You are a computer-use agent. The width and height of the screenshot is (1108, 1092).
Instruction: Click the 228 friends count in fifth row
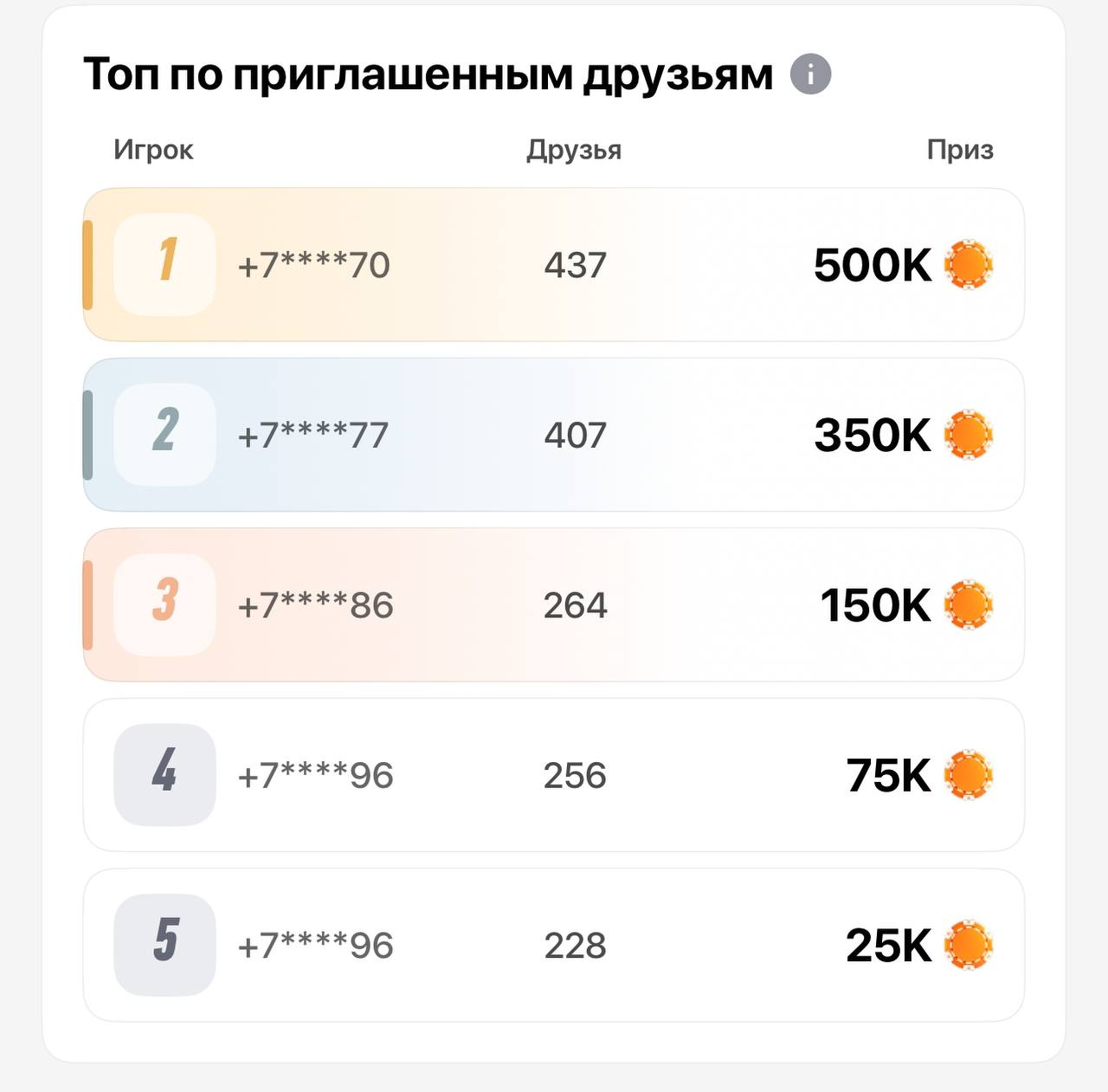click(x=575, y=946)
